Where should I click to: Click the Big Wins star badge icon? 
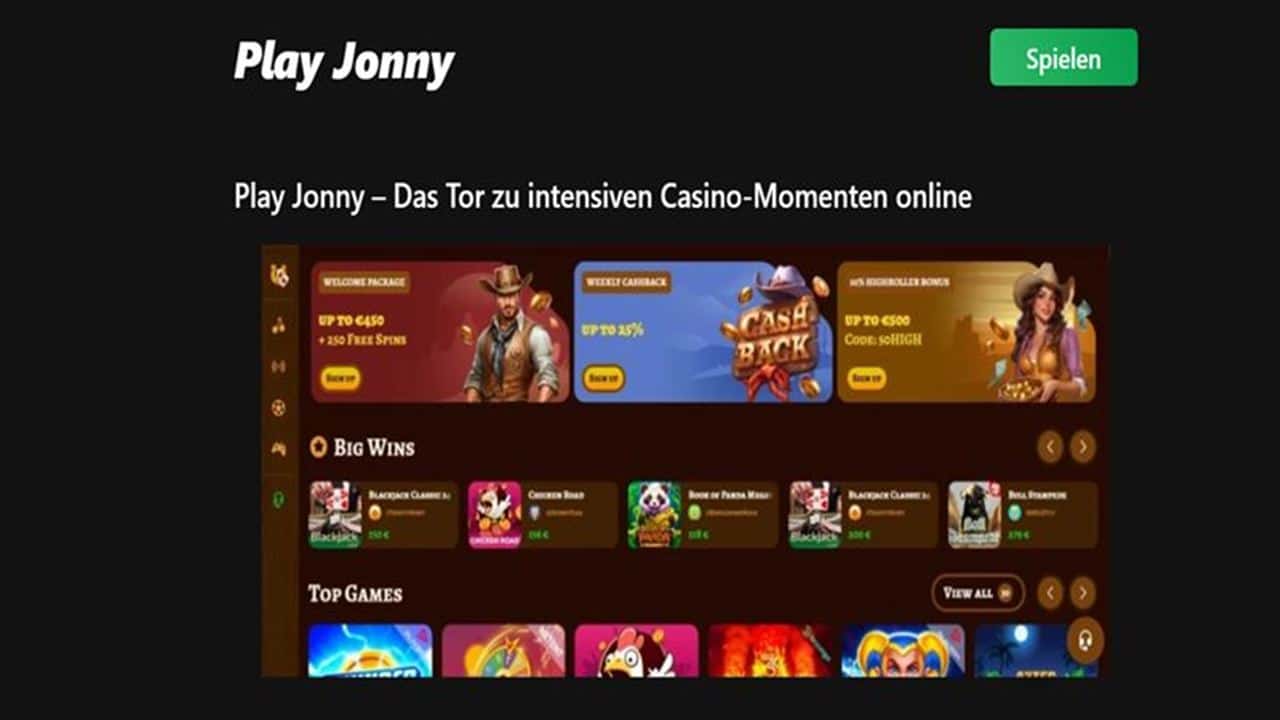click(319, 446)
